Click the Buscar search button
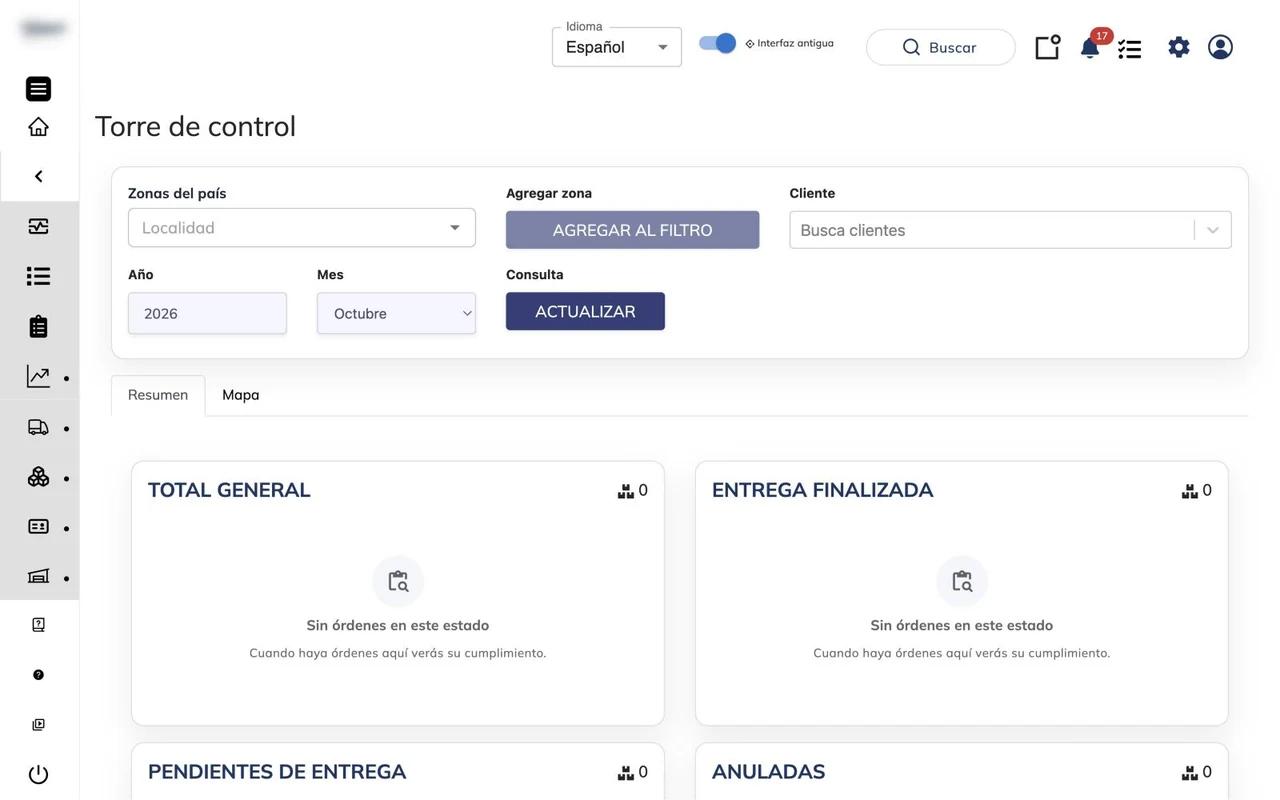This screenshot has height=800, width=1280. point(941,47)
